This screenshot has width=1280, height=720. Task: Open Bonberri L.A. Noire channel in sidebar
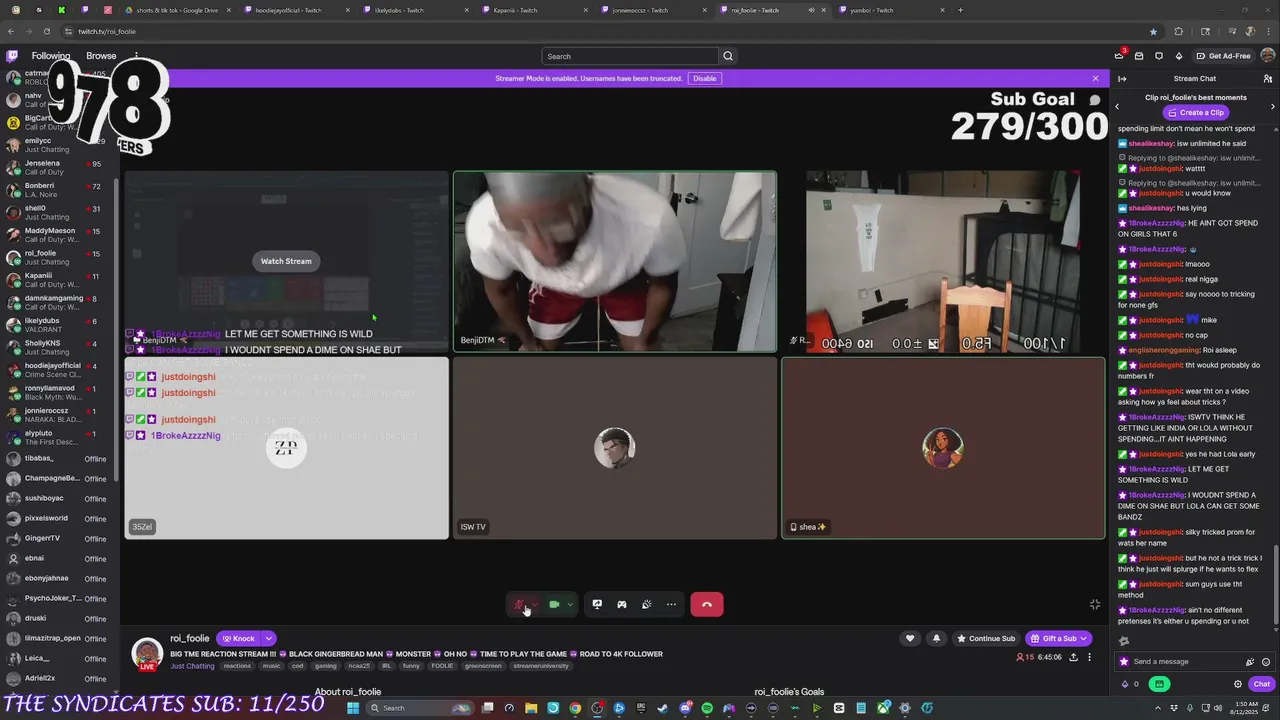60,190
